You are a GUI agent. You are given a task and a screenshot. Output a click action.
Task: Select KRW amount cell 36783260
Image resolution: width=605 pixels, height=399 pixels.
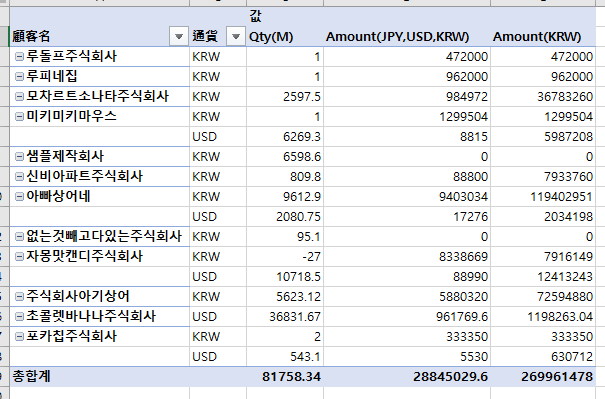pyautogui.click(x=543, y=96)
